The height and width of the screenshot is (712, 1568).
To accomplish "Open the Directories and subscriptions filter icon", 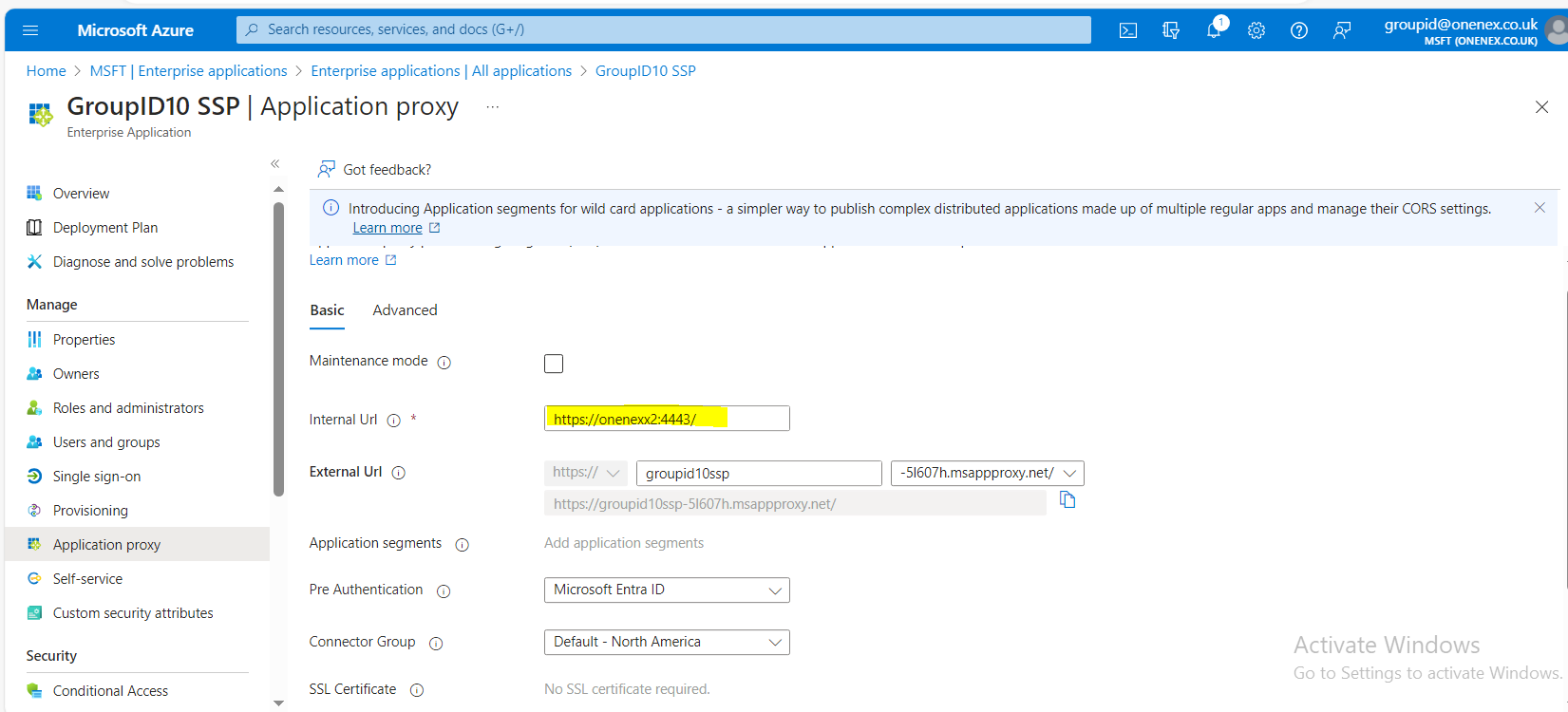I will [x=1171, y=30].
